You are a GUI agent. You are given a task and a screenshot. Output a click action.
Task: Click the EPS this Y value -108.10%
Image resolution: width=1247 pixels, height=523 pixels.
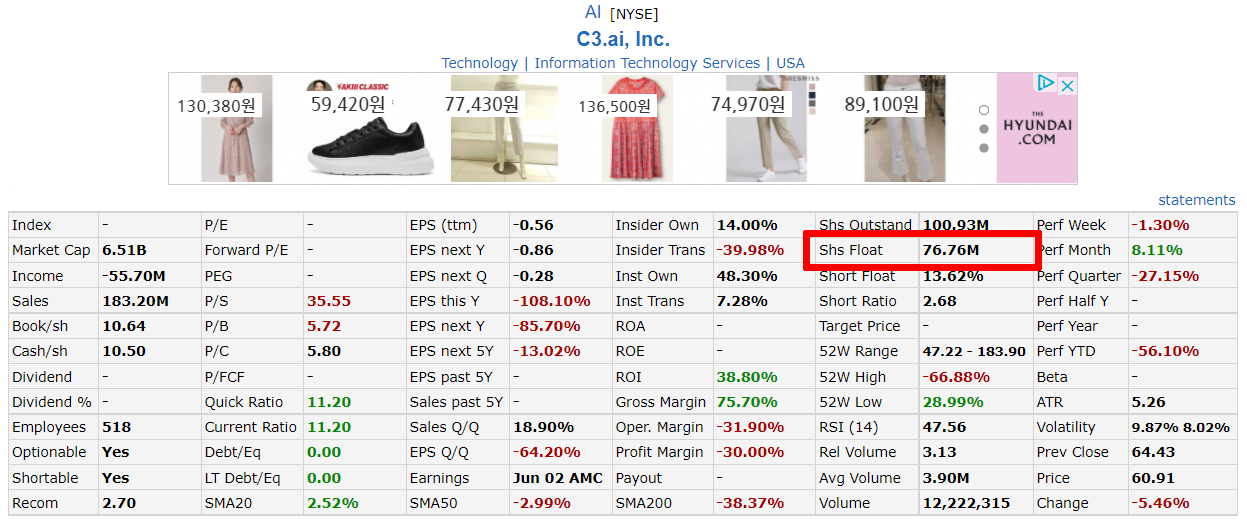tap(551, 301)
